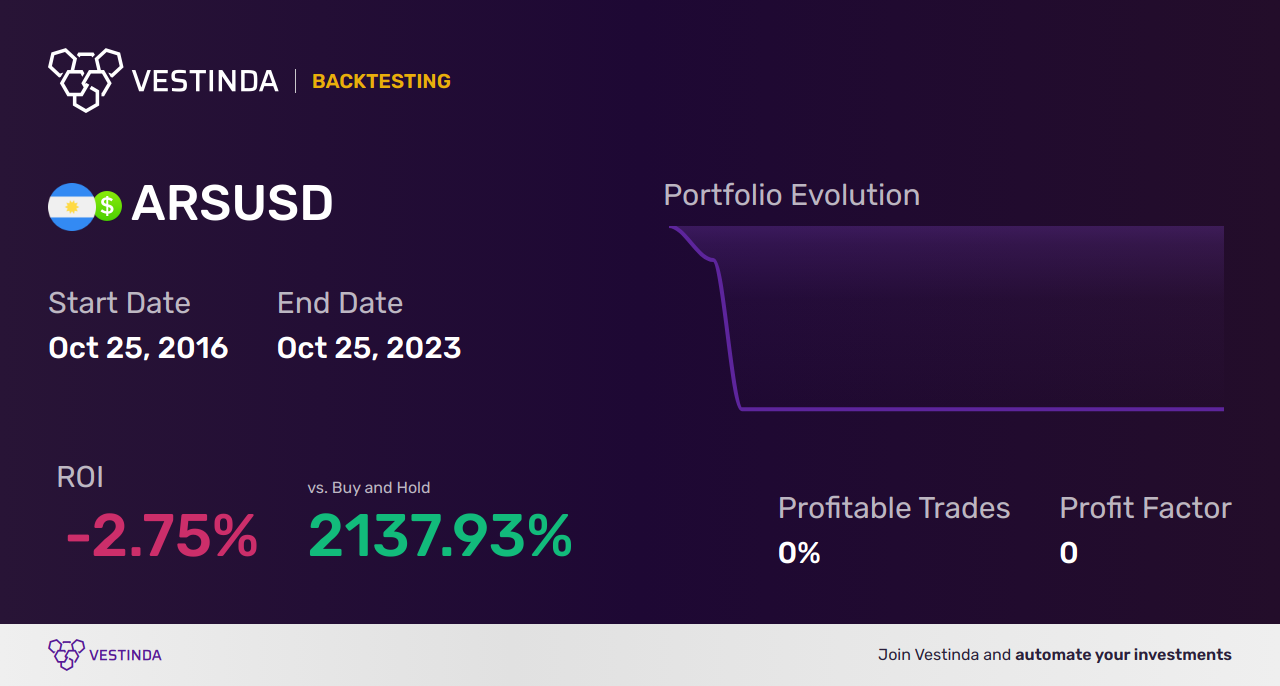Select the BACKTESTING label
This screenshot has height=686, width=1280.
coord(381,81)
